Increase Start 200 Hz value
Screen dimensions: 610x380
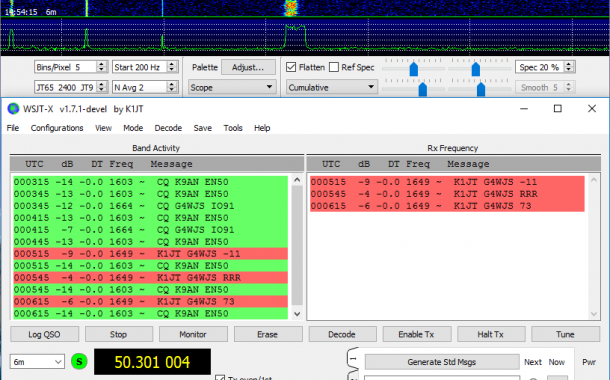point(172,64)
